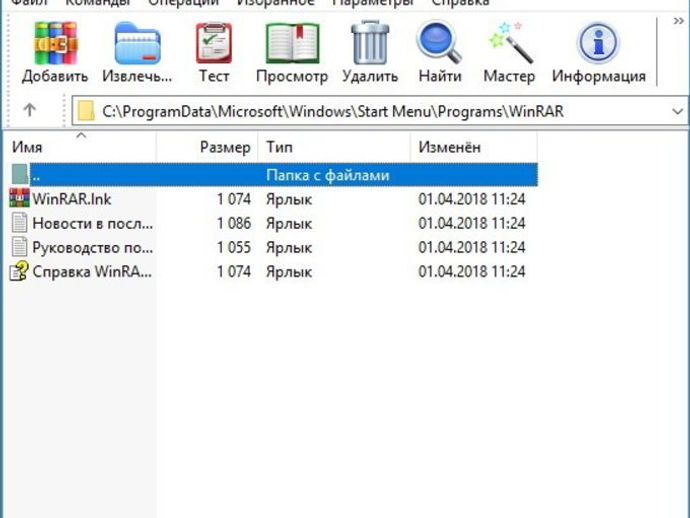
Task: Click the Удалить (Delete) trash can icon
Action: point(370,43)
